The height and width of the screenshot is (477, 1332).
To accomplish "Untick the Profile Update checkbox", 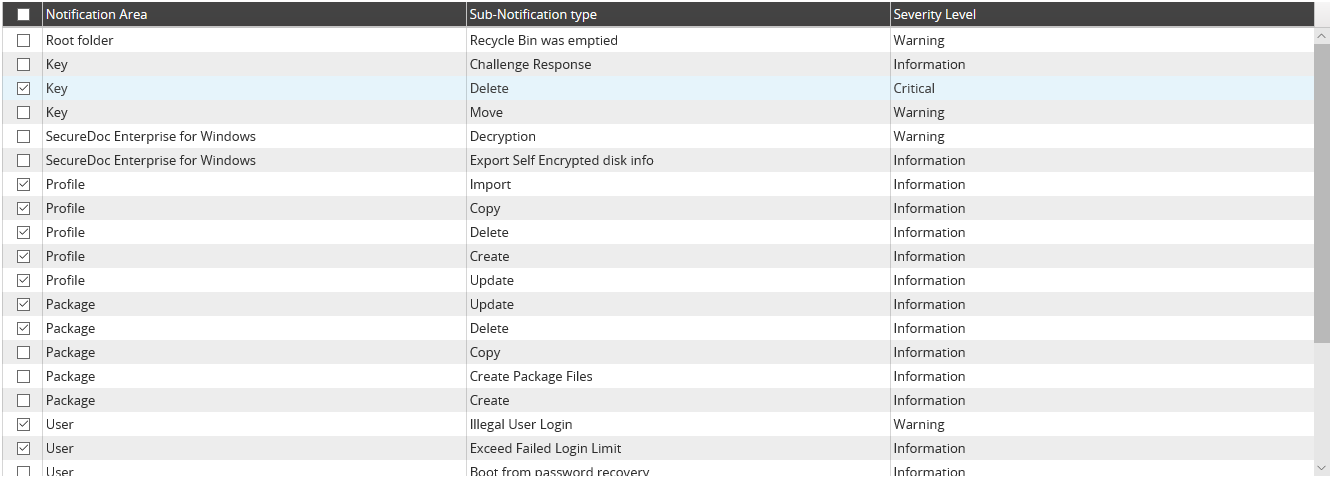I will 24,281.
